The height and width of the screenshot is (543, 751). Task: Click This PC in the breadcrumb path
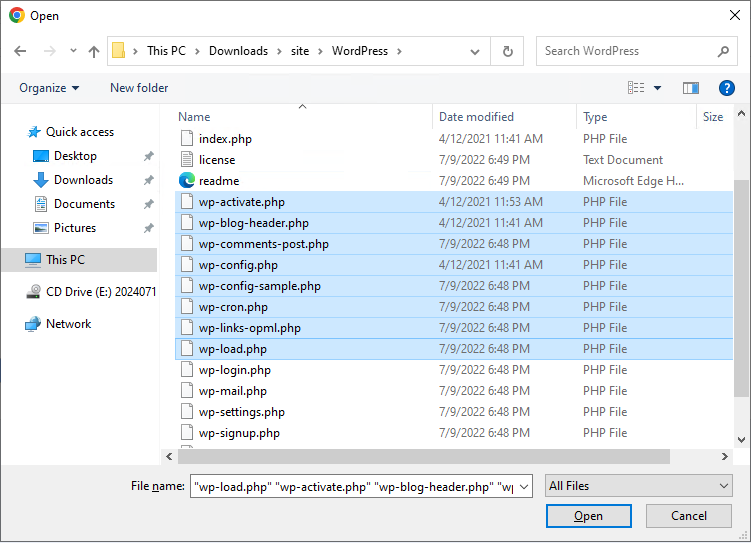(x=166, y=51)
